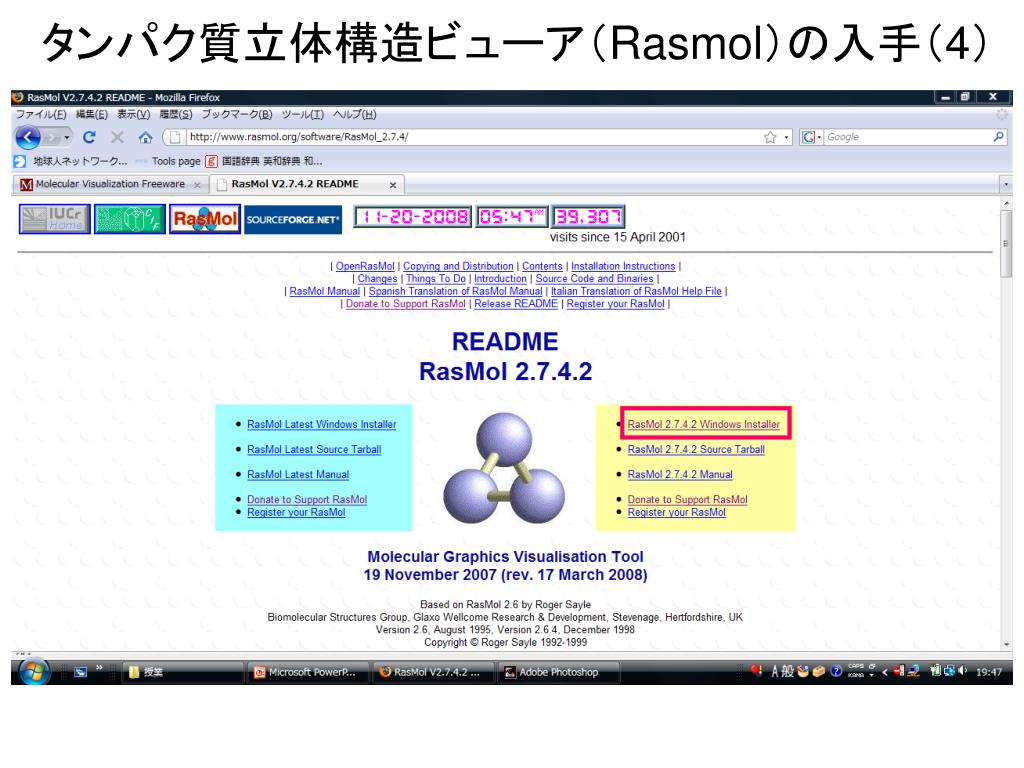
Task: Open the Contents link
Action: [542, 266]
